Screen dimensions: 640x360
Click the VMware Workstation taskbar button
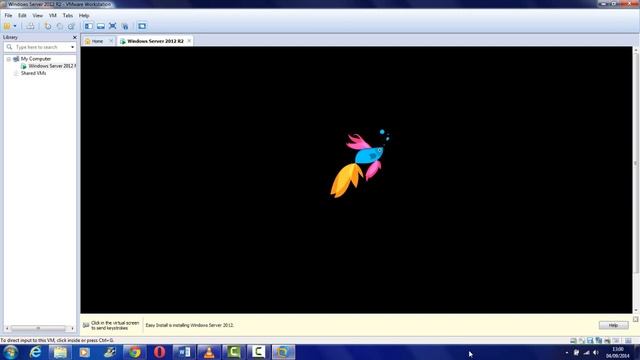point(283,352)
